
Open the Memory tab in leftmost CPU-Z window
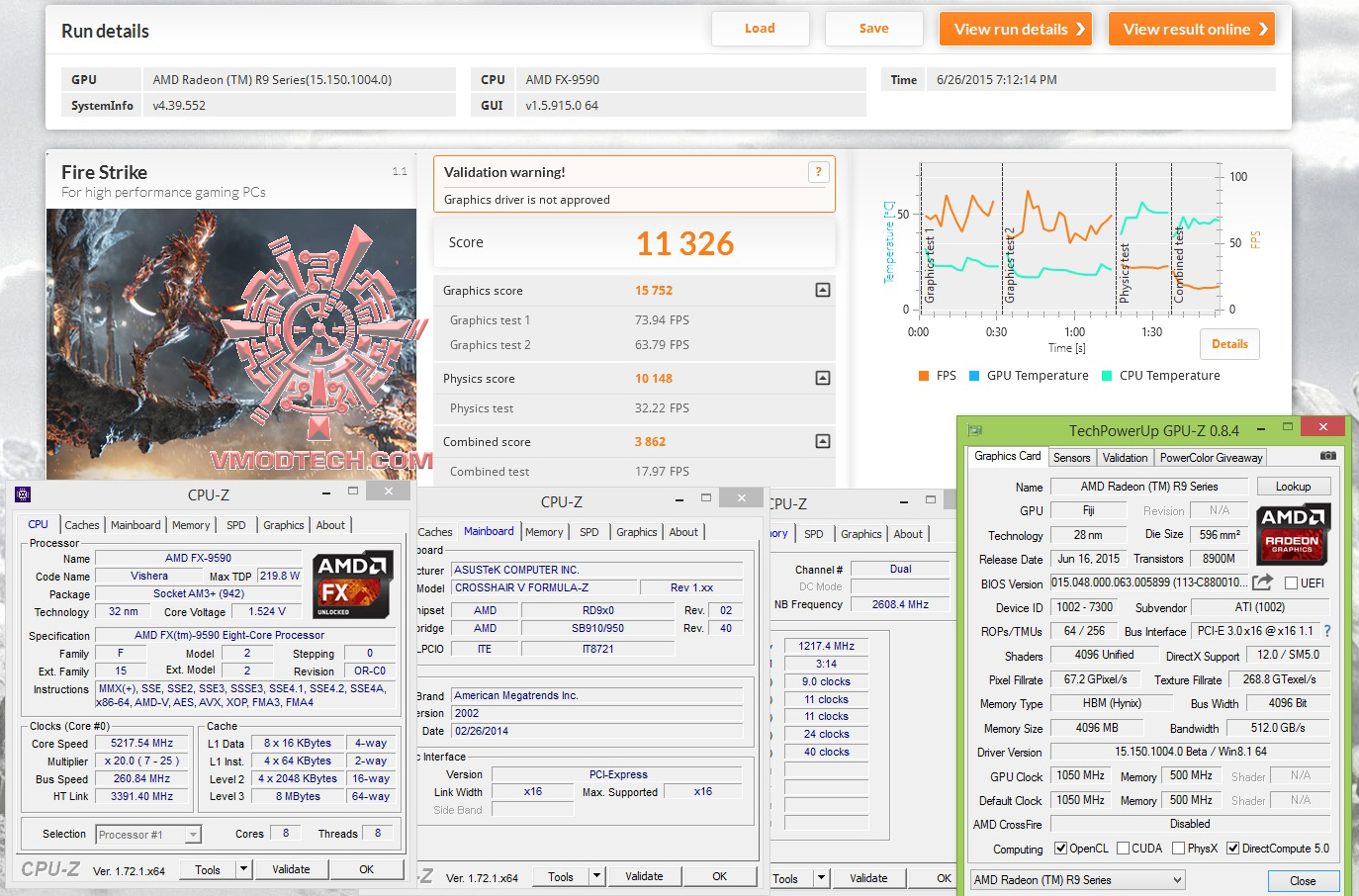[x=191, y=525]
